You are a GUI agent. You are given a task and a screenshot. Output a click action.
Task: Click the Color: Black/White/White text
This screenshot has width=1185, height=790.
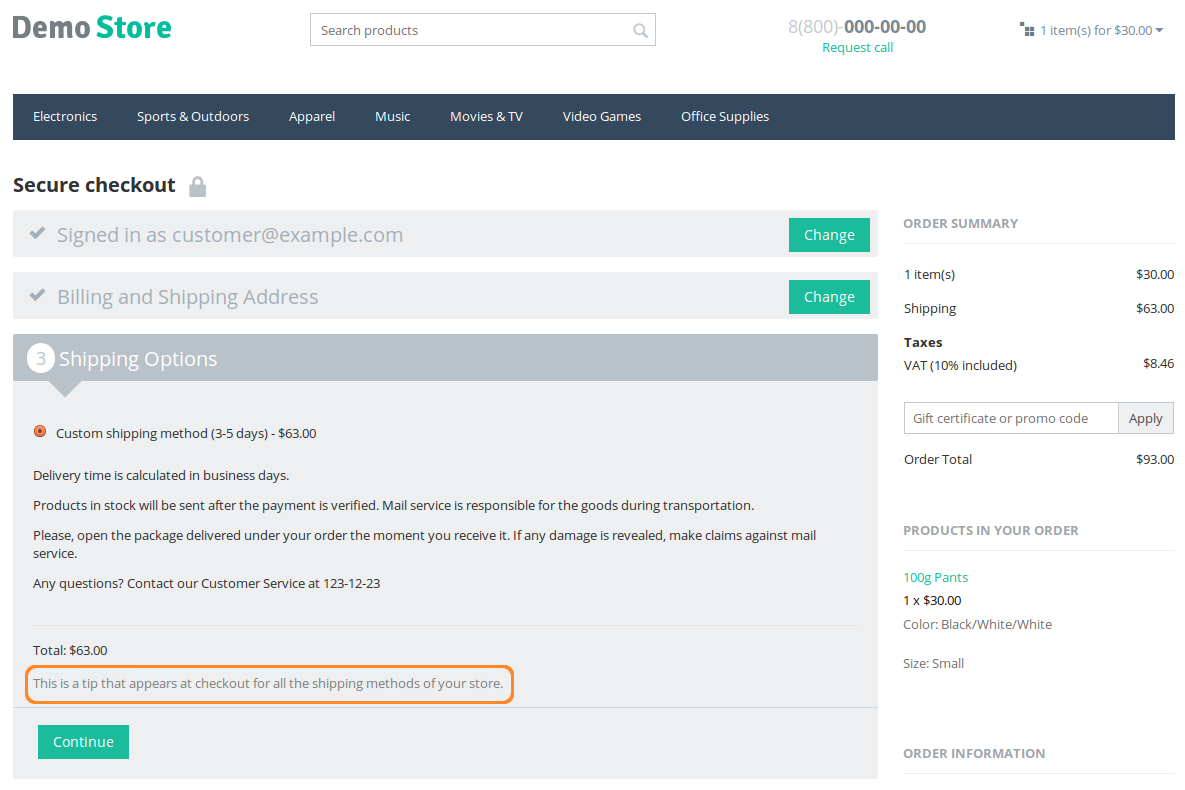coord(977,624)
